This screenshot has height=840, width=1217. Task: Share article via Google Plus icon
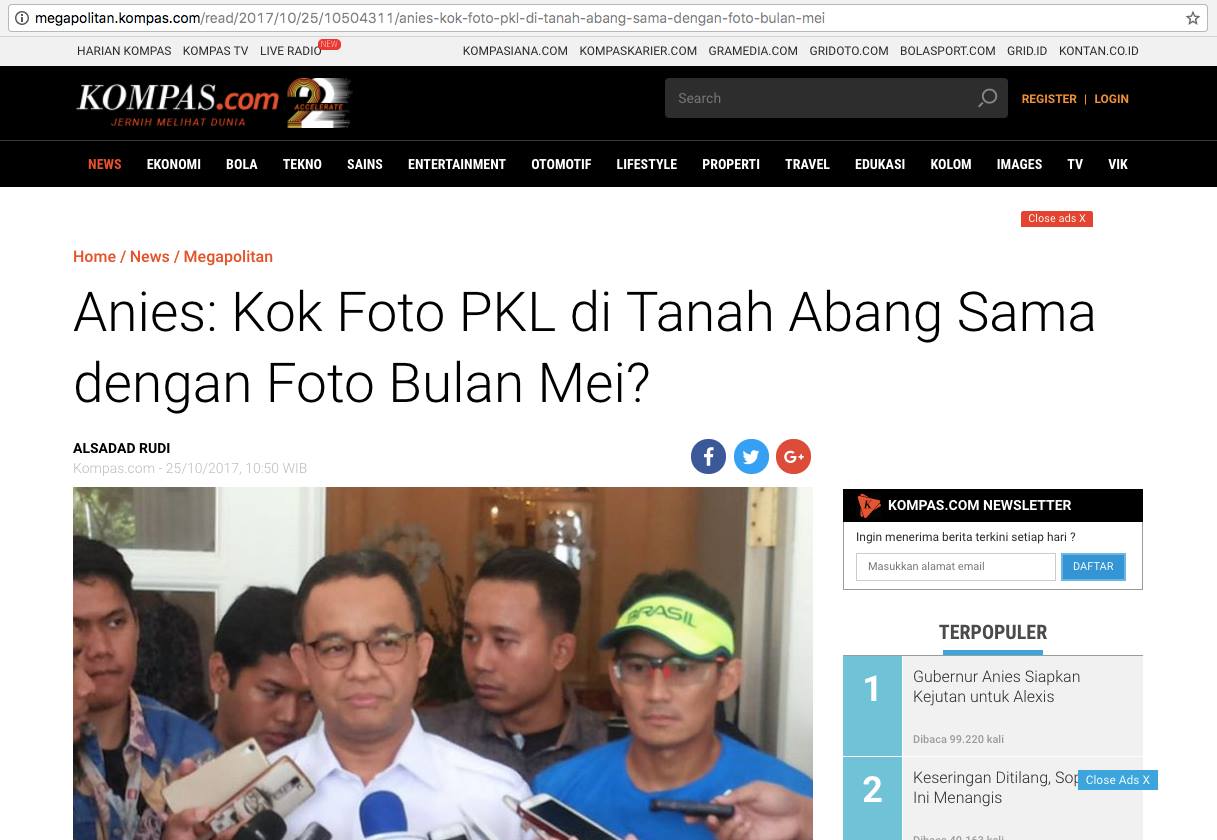(794, 457)
